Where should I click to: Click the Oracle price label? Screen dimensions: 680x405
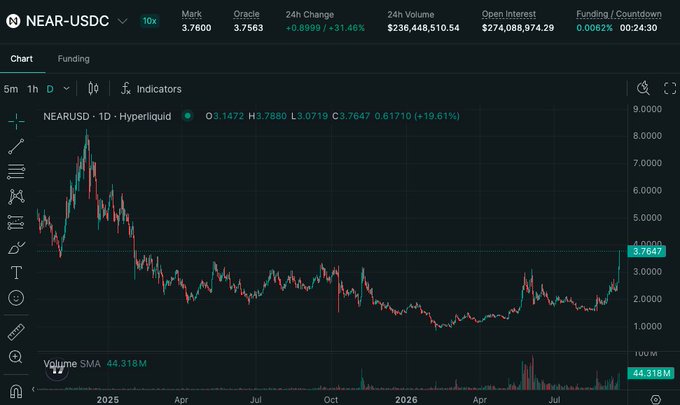click(x=246, y=14)
